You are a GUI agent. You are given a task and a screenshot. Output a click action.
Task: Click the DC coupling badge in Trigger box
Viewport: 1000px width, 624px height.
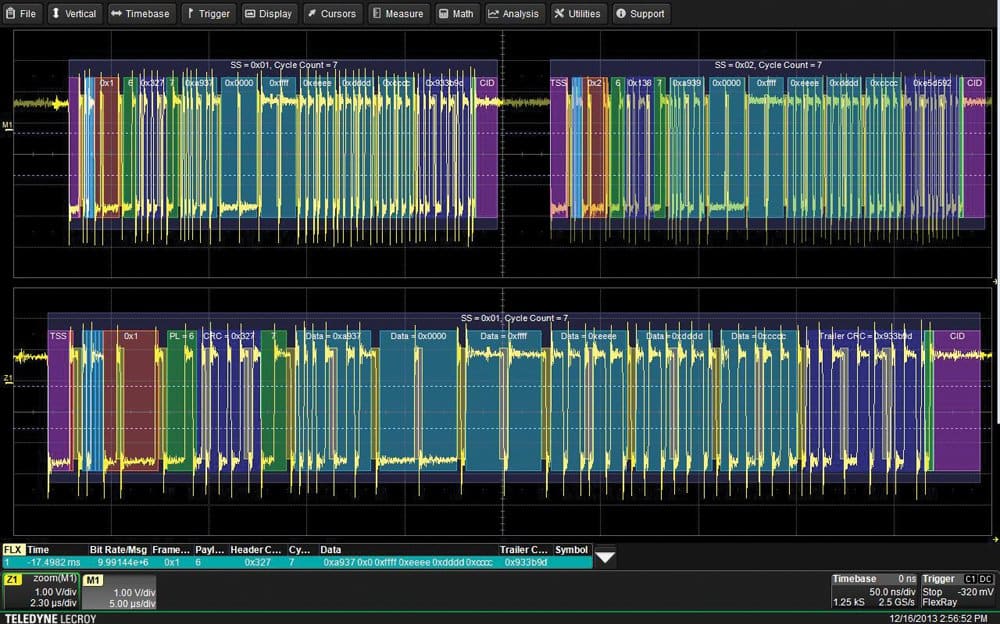click(985, 579)
